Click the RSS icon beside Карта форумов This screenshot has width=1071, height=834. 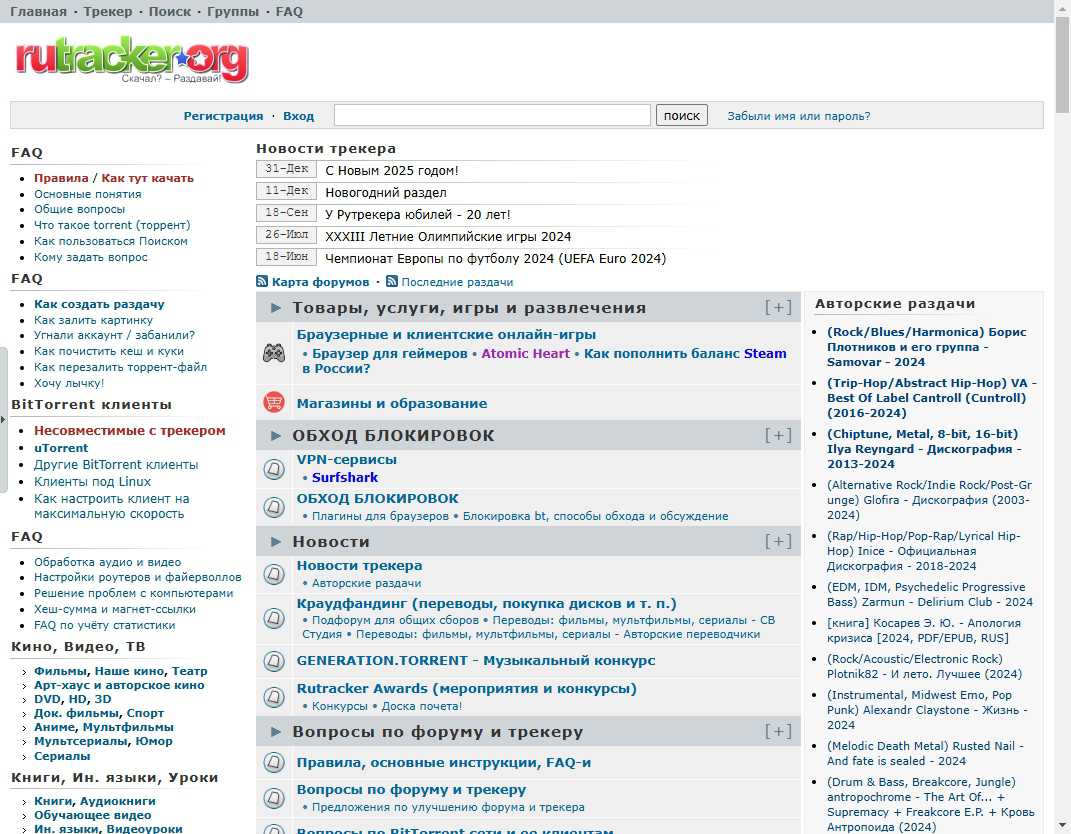coord(262,282)
